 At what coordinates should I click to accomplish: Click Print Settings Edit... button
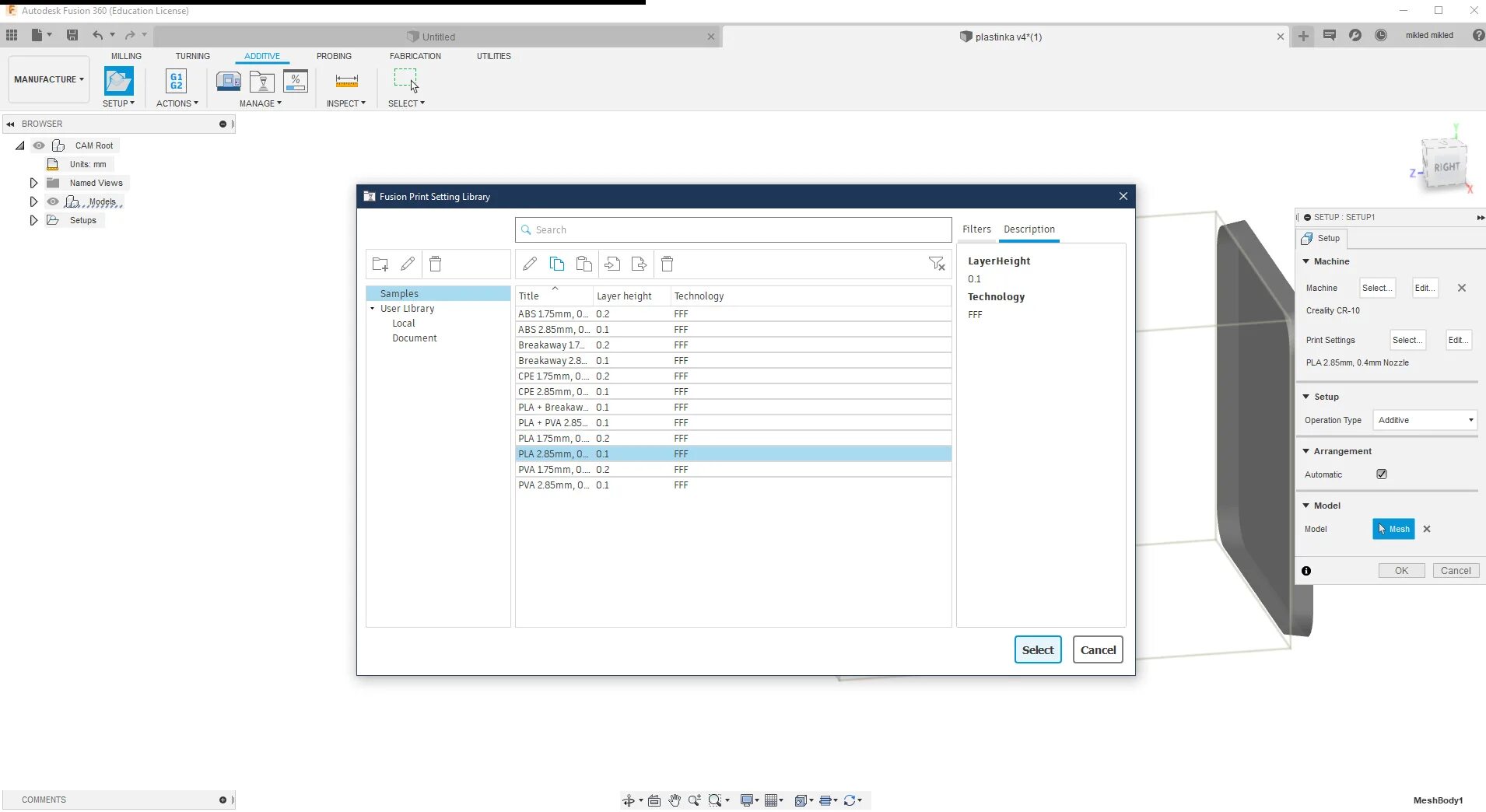pyautogui.click(x=1458, y=340)
